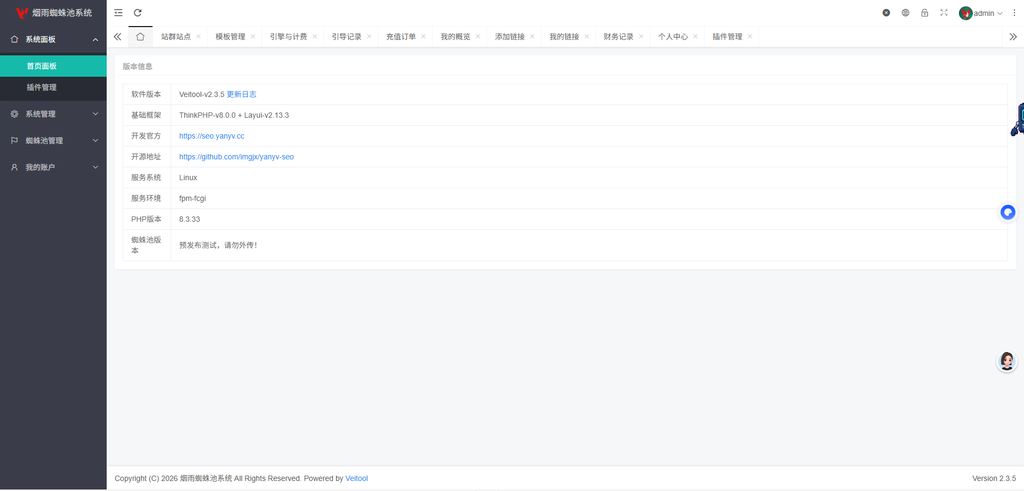The image size is (1024, 491).
Task: Open the GitHub yanyv-seo repository link
Action: pyautogui.click(x=236, y=157)
